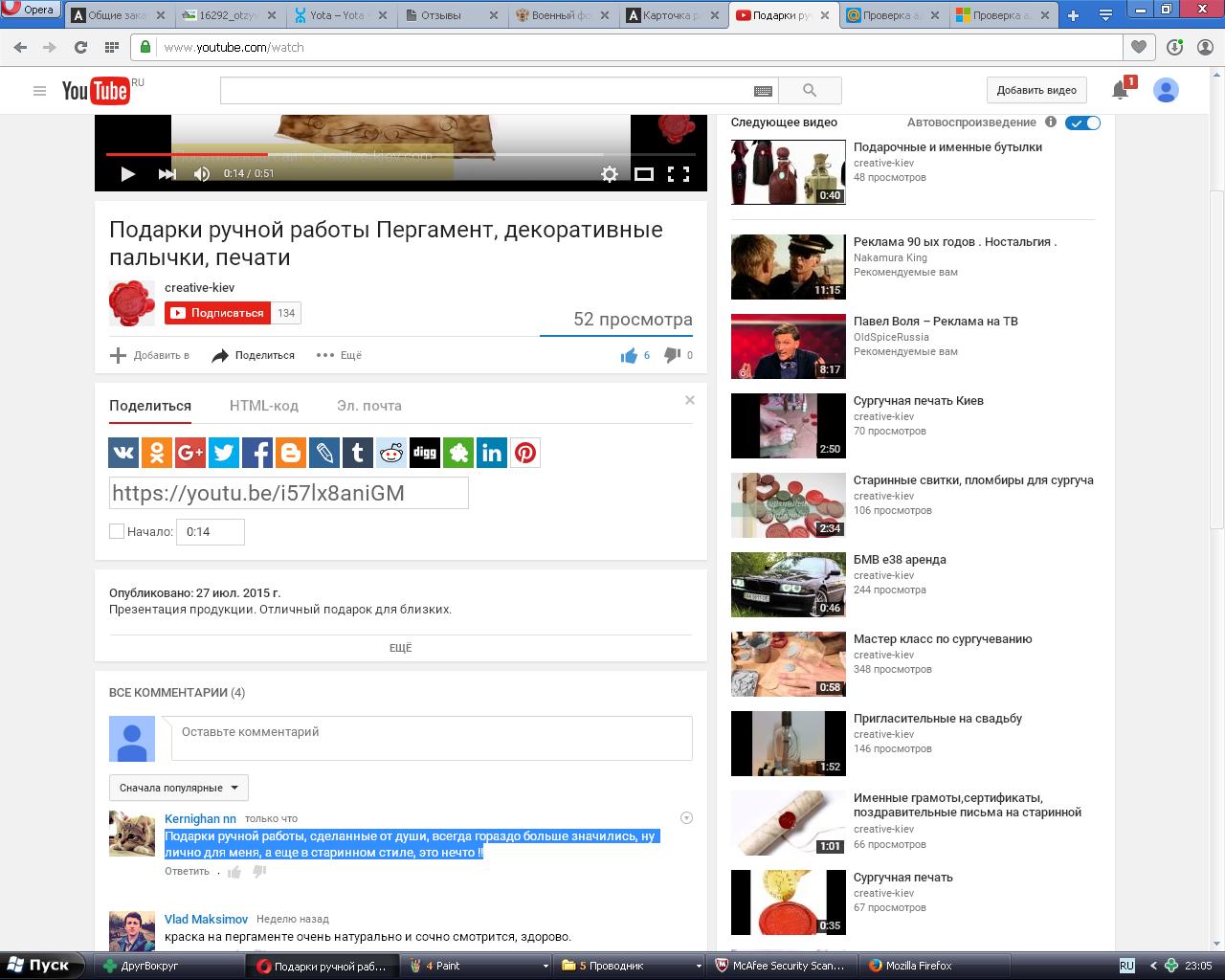Viewport: 1225px width, 980px height.
Task: Share via Odnoklassniki icon
Action: 157,453
